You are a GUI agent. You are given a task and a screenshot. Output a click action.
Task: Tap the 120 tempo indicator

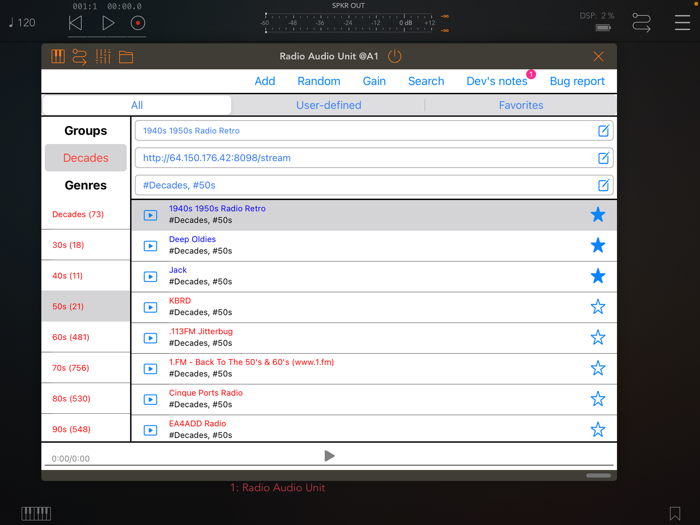[x=22, y=23]
